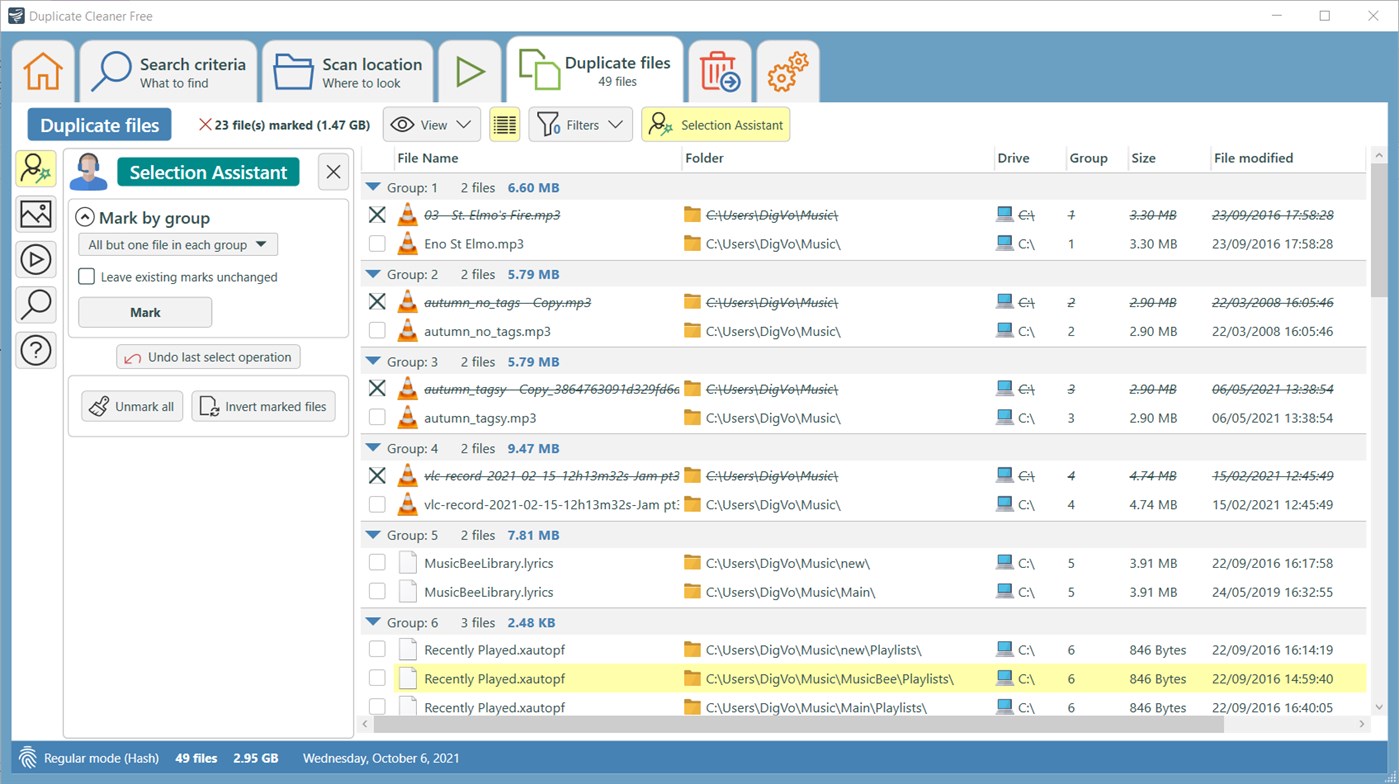Open help via the question mark sidebar icon
The height and width of the screenshot is (784, 1399).
(x=35, y=350)
